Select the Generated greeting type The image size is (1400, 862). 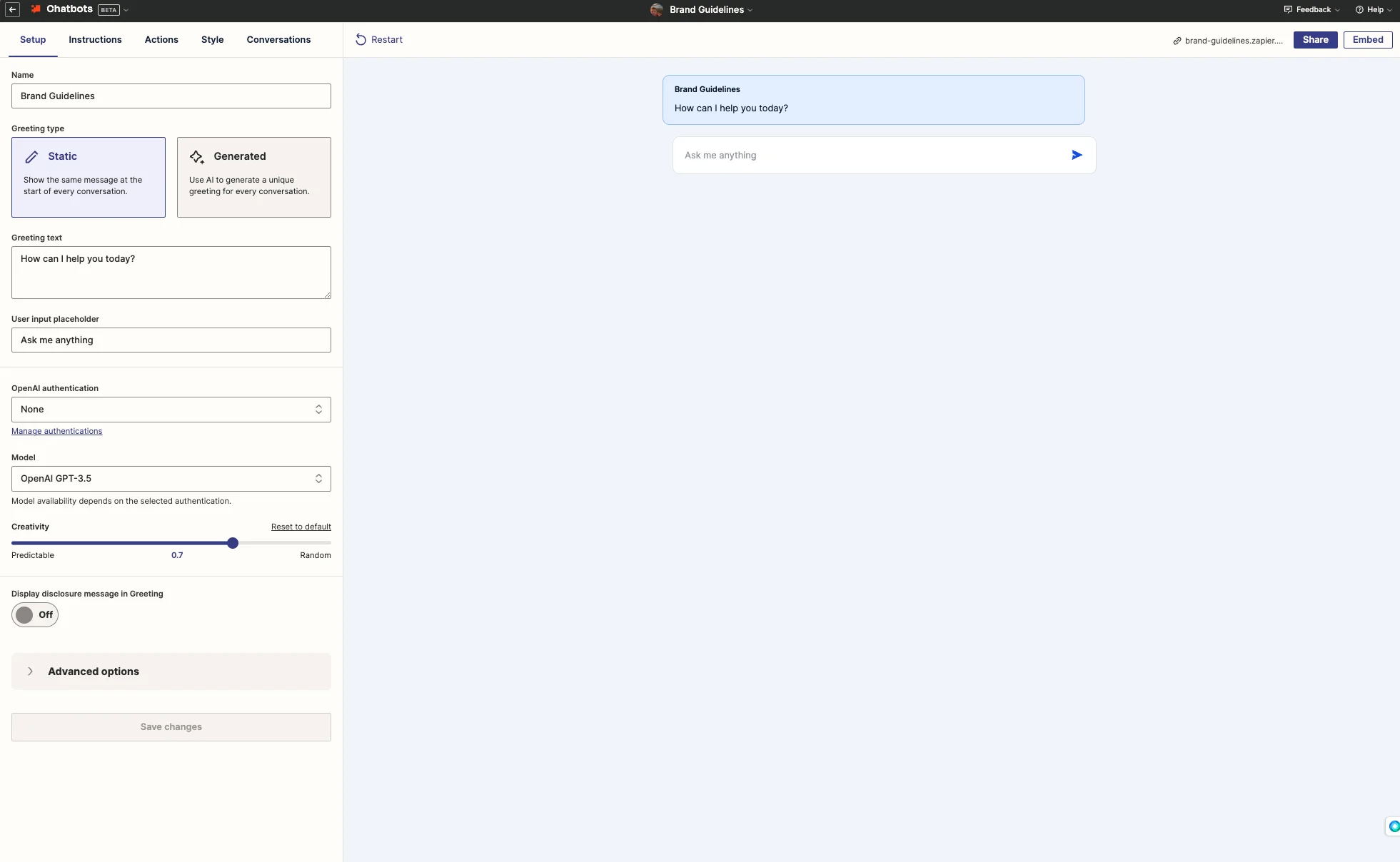coord(253,177)
